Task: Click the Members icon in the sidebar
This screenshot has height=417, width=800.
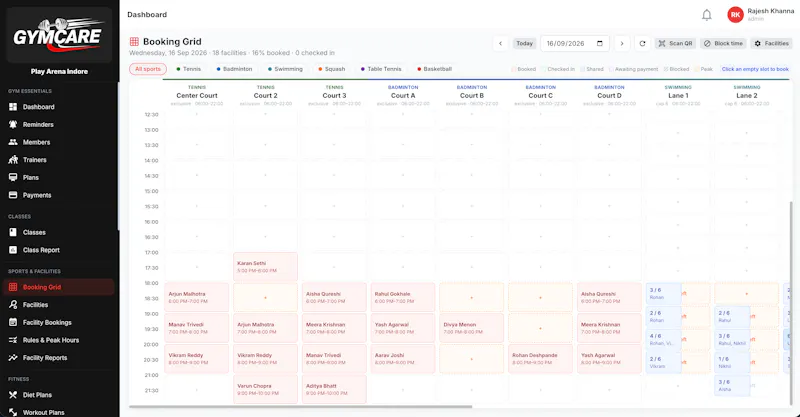Action: click(x=13, y=142)
